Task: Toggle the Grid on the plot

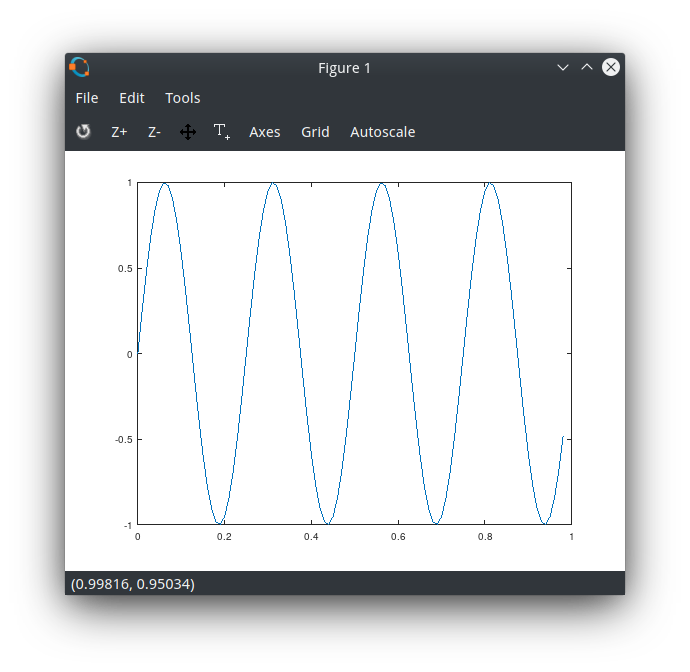Action: [315, 132]
